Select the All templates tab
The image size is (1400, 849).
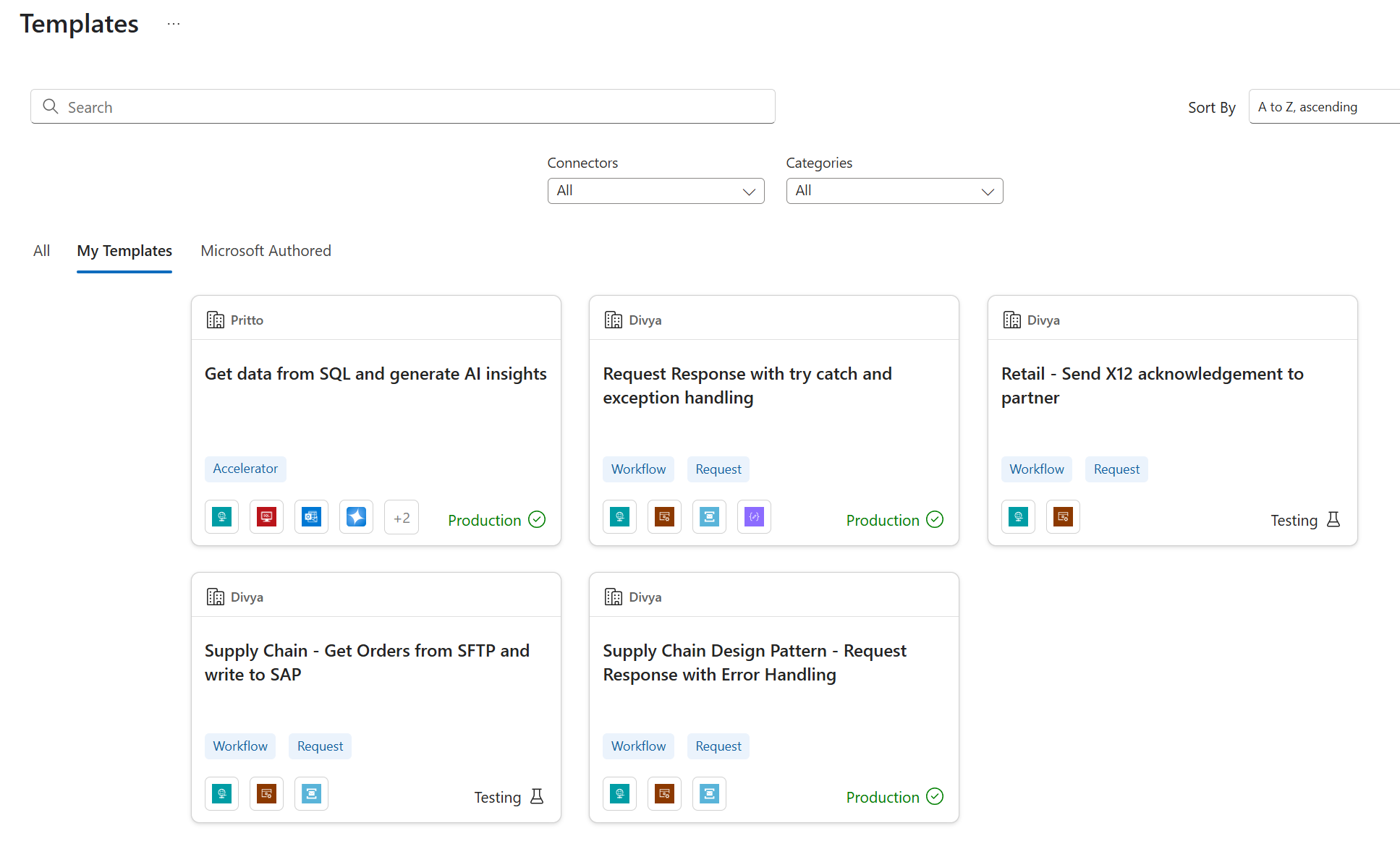pos(41,250)
